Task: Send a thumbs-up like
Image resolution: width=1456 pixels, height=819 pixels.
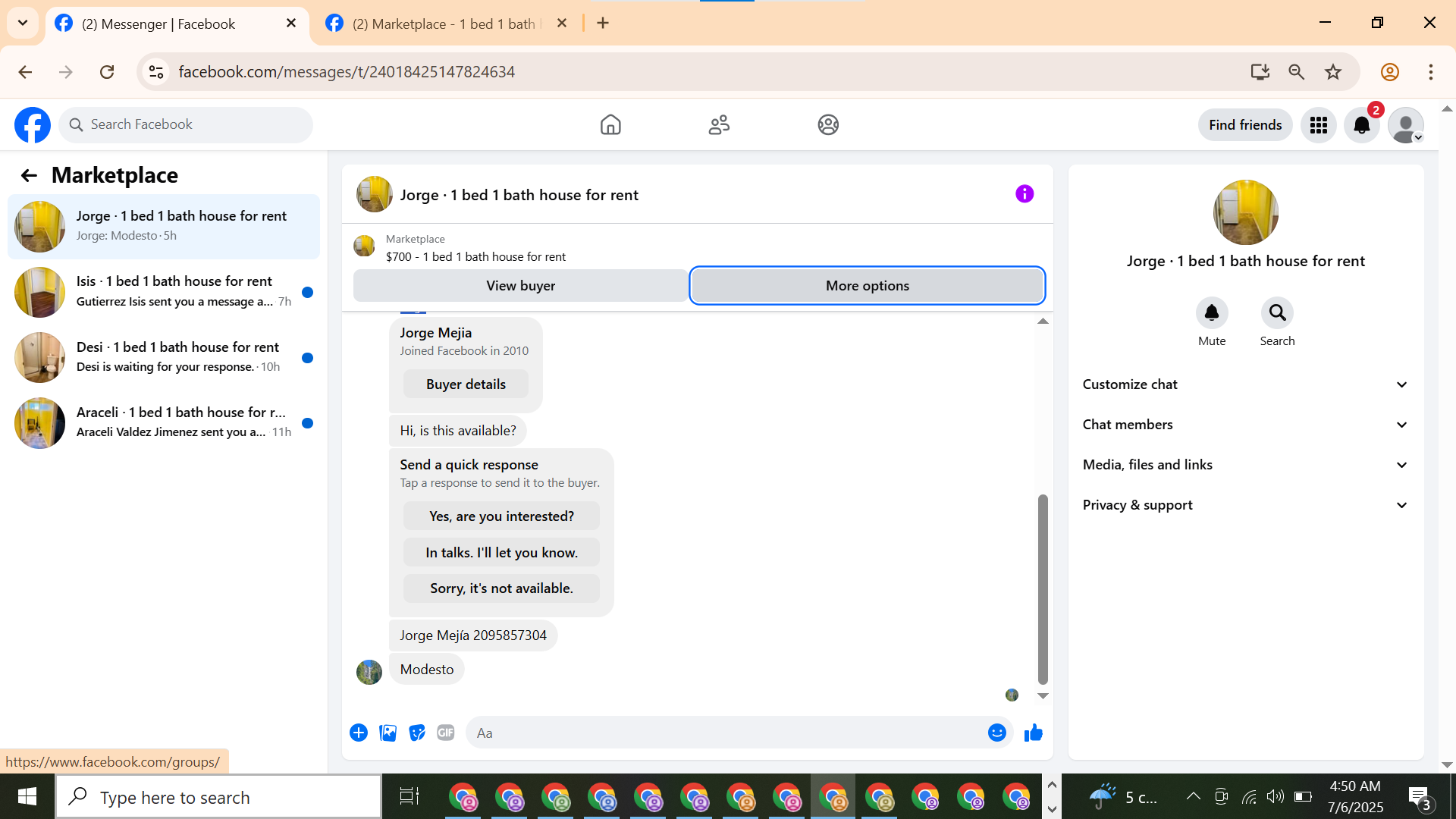Action: tap(1033, 733)
